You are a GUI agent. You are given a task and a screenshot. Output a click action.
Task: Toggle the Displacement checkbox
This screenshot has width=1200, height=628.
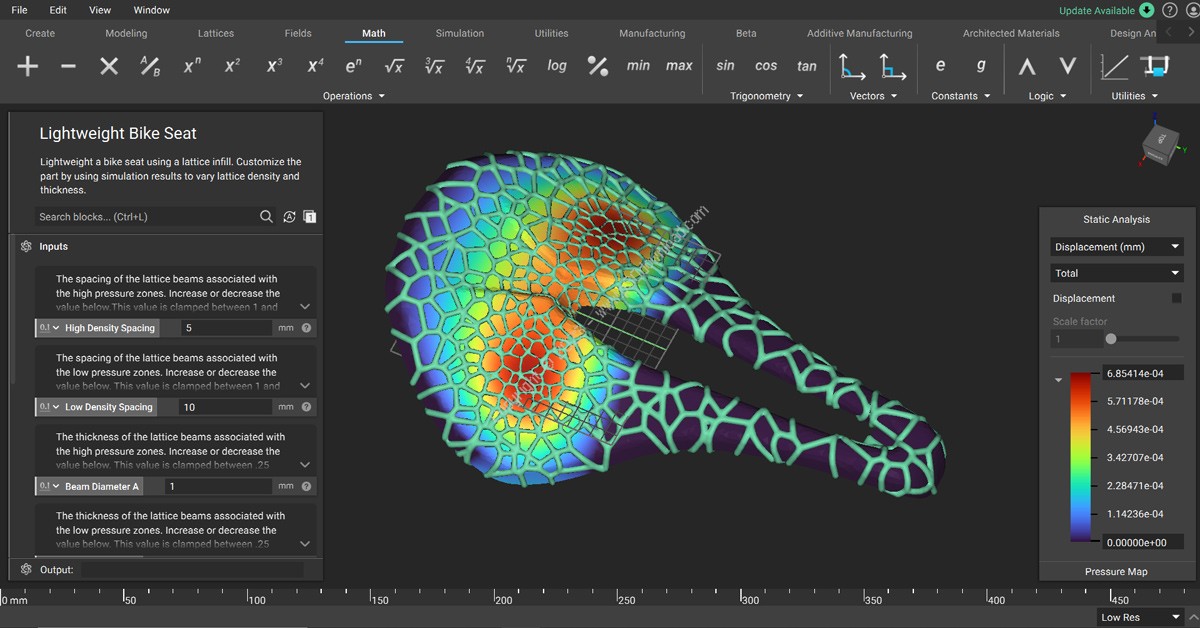(x=1176, y=298)
